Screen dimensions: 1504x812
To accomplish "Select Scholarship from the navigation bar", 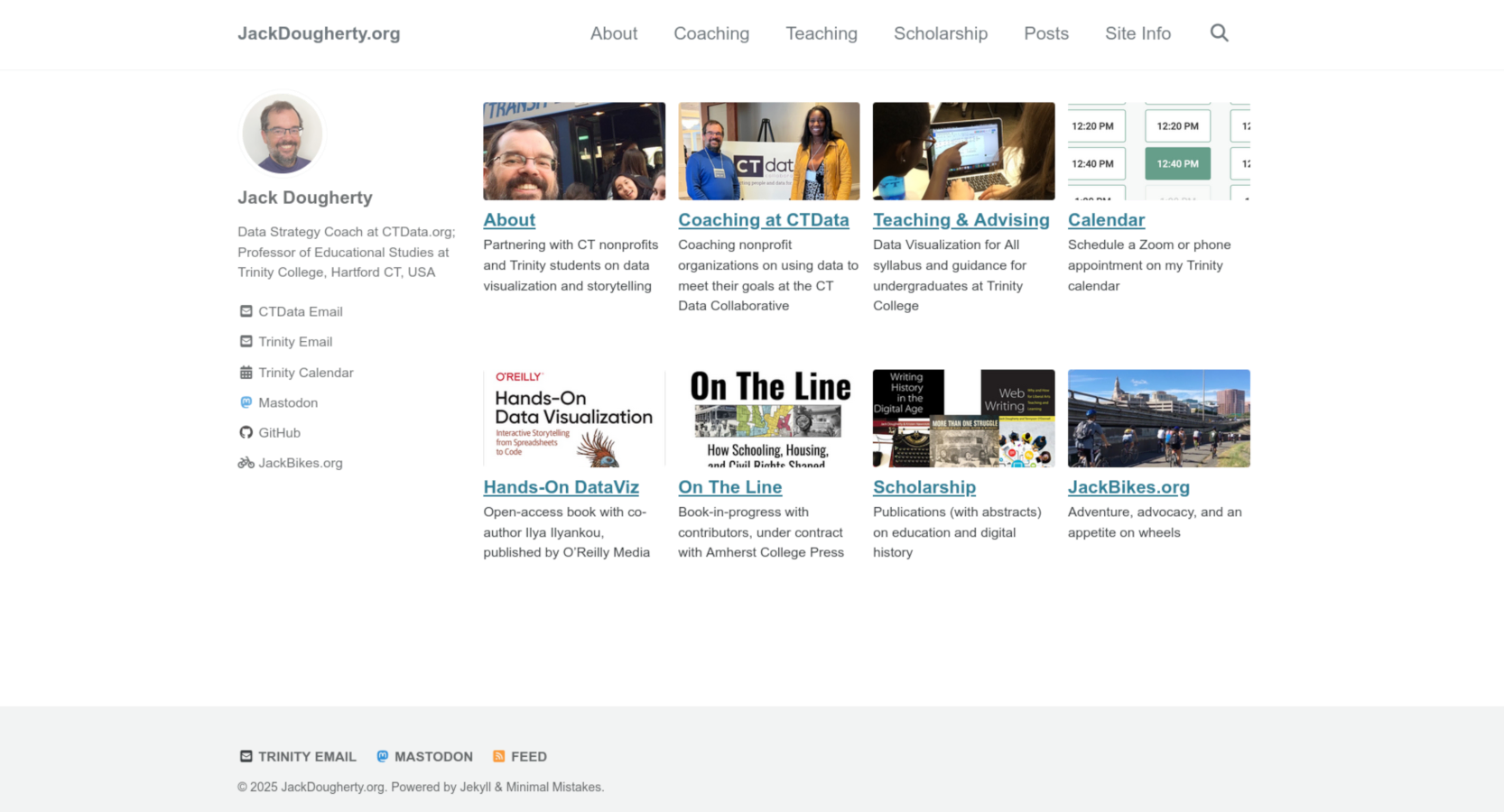I will [x=941, y=33].
